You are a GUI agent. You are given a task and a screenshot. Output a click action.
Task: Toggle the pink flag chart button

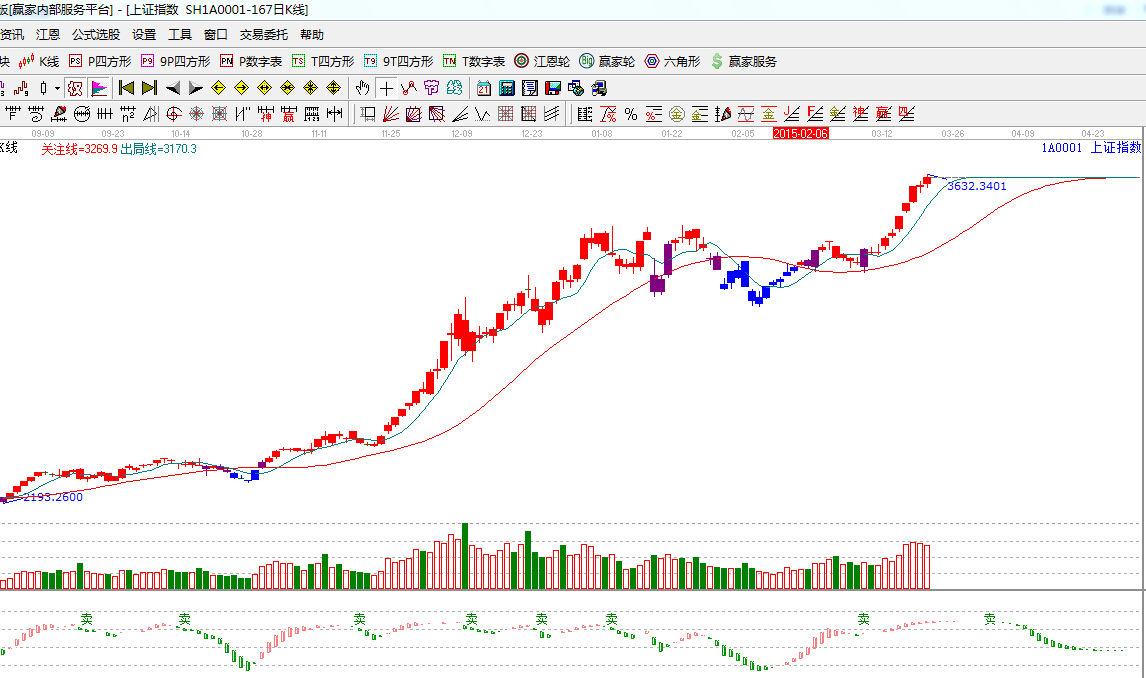(x=99, y=88)
